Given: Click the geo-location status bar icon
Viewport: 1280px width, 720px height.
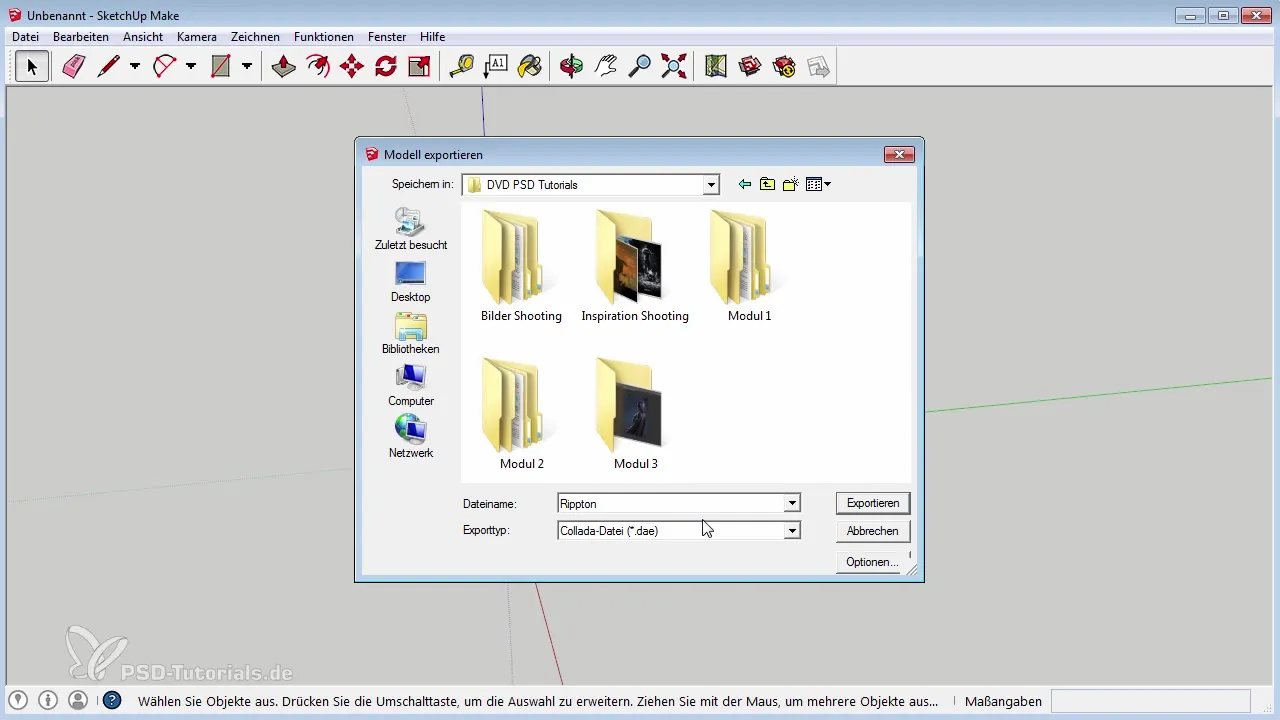Looking at the screenshot, I should 17,700.
